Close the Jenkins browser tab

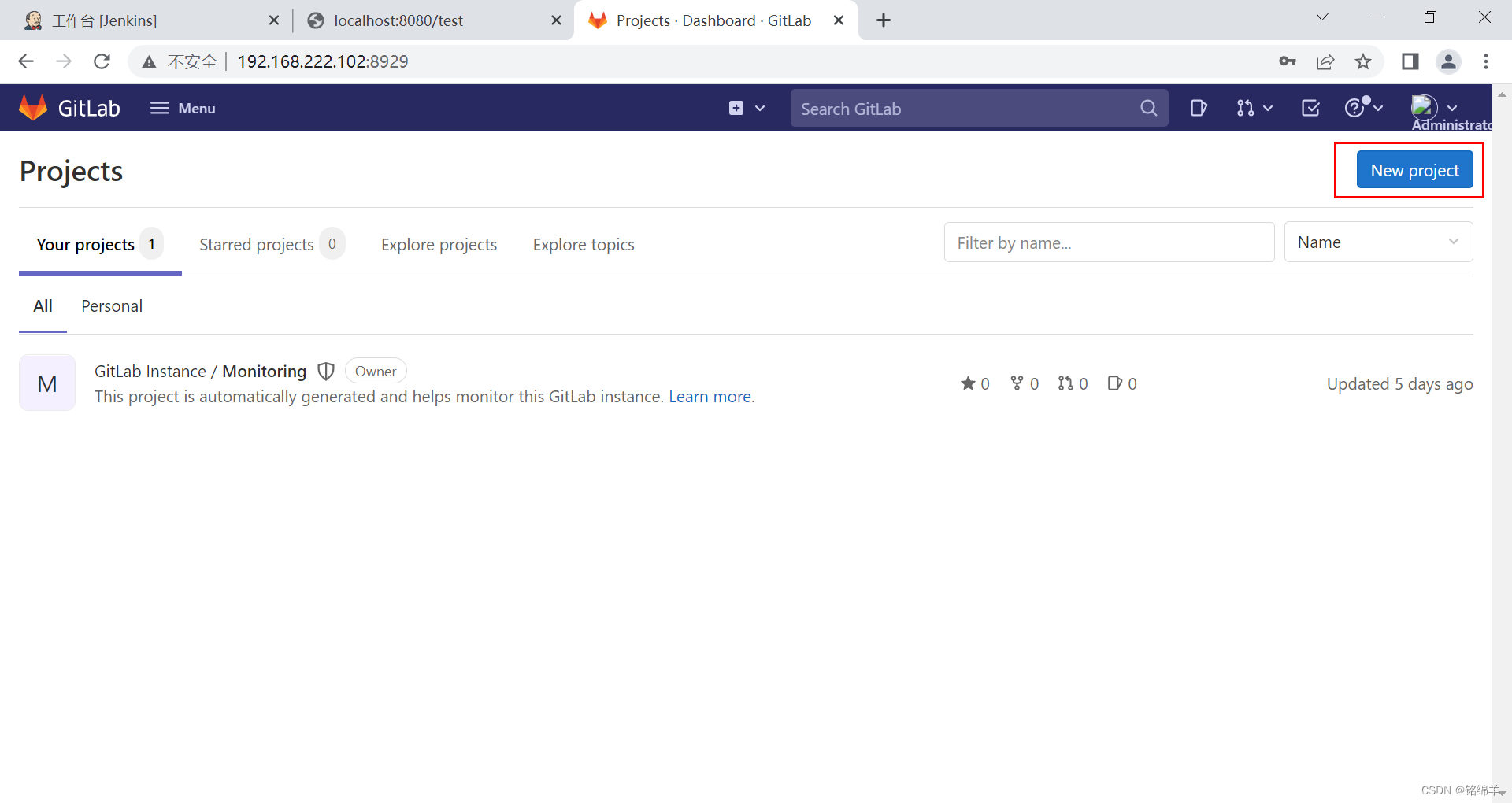click(274, 20)
